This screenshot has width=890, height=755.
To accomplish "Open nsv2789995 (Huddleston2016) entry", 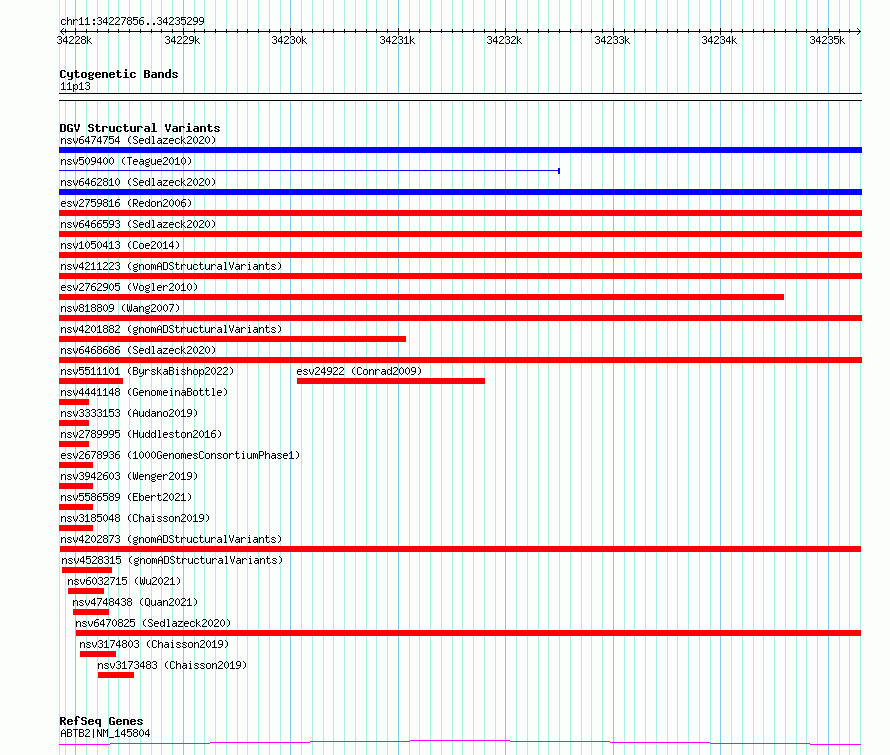I will coord(141,434).
